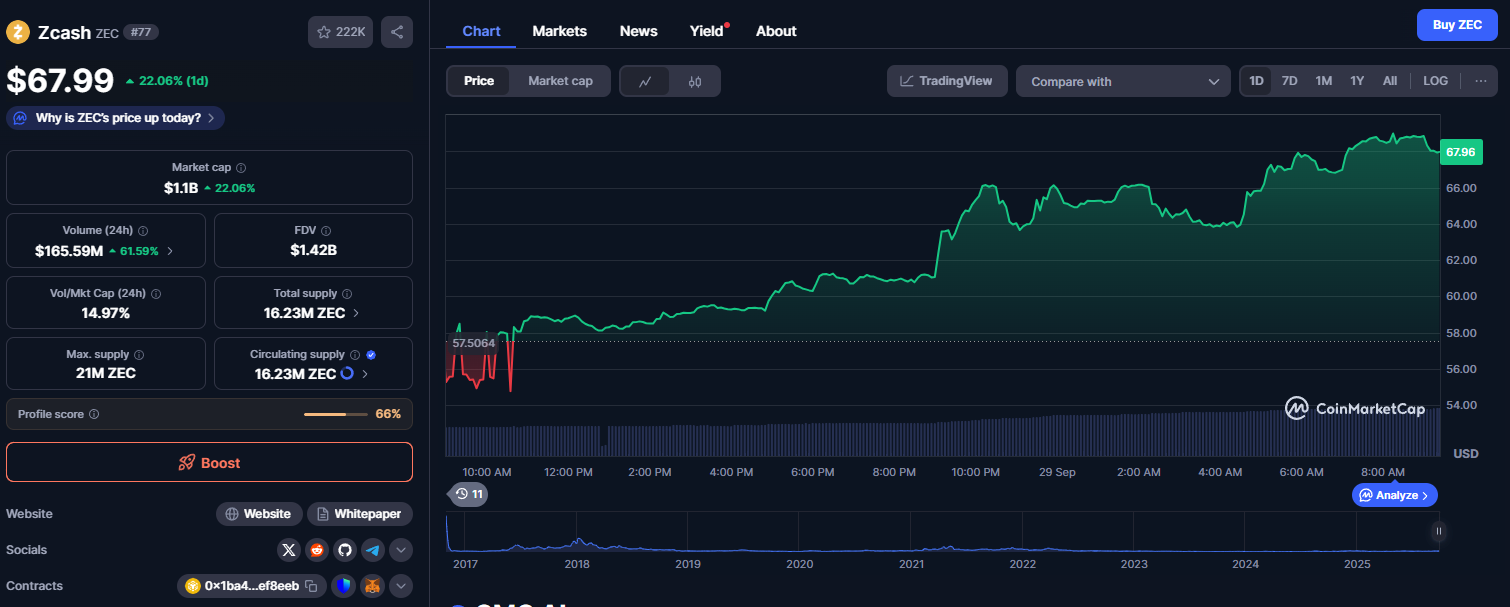Viewport: 1510px width, 607px height.
Task: Switch to the Chart tab
Action: pyautogui.click(x=481, y=31)
